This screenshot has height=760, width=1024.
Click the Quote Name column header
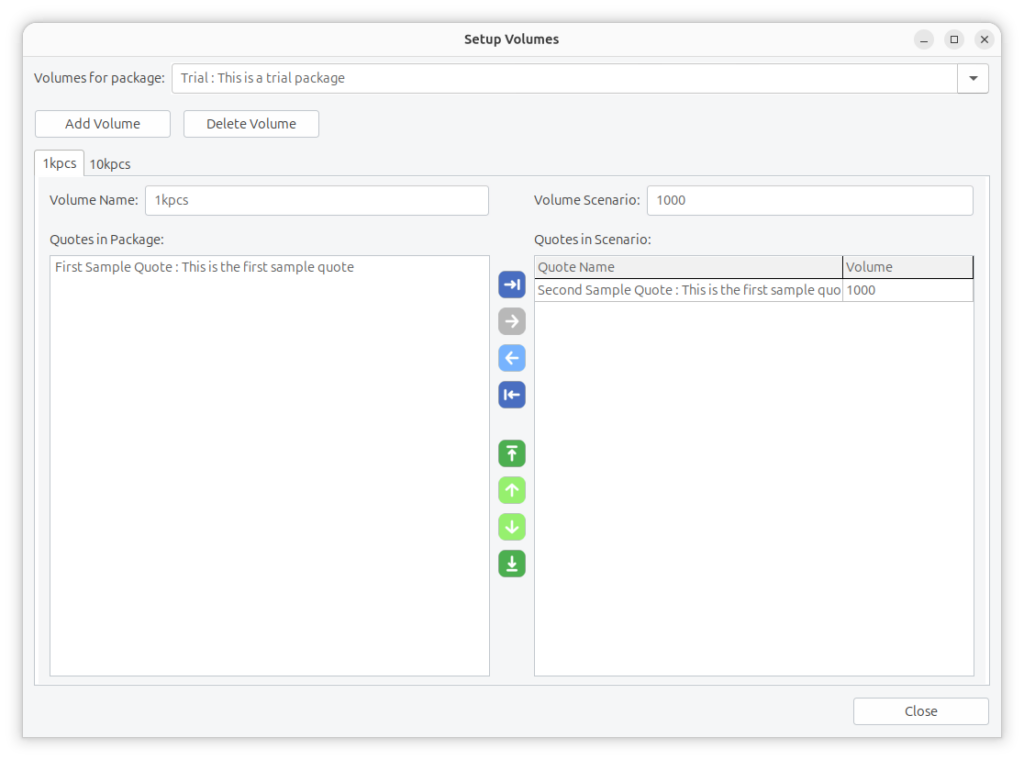688,267
